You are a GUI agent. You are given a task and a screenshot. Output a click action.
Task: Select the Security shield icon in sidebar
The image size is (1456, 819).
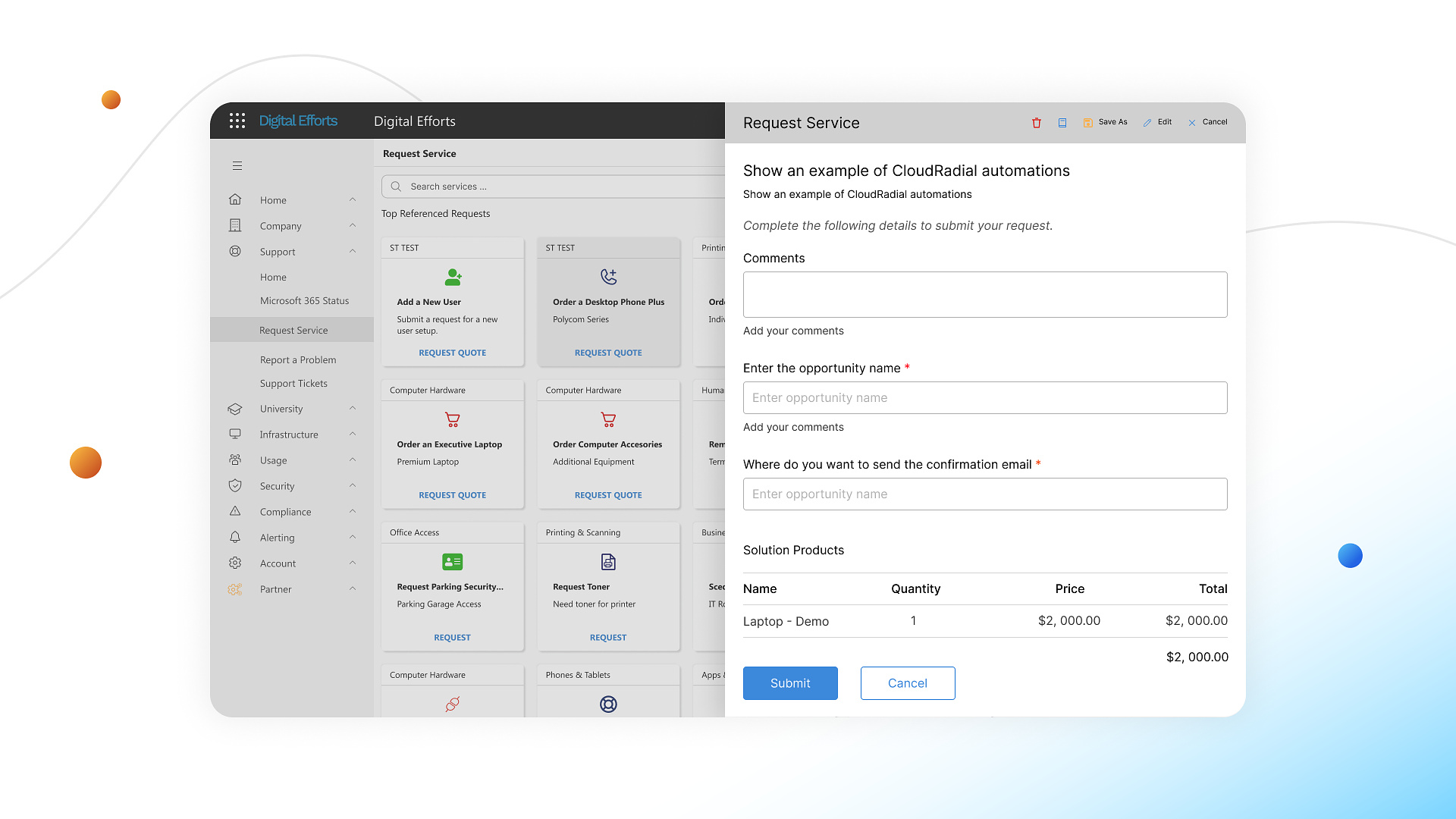235,485
